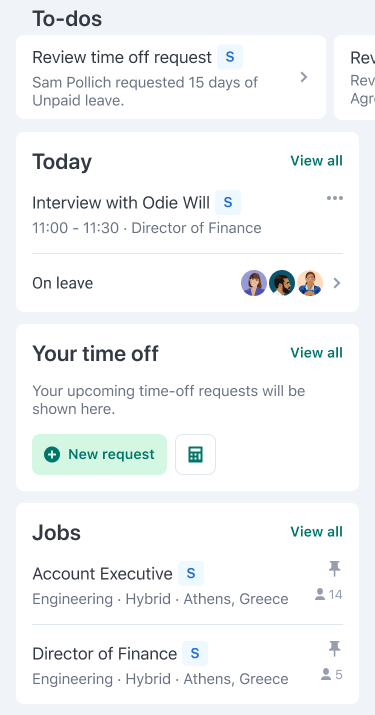The height and width of the screenshot is (715, 375).
Task: Click the third avatar in On leave
Action: (x=310, y=283)
